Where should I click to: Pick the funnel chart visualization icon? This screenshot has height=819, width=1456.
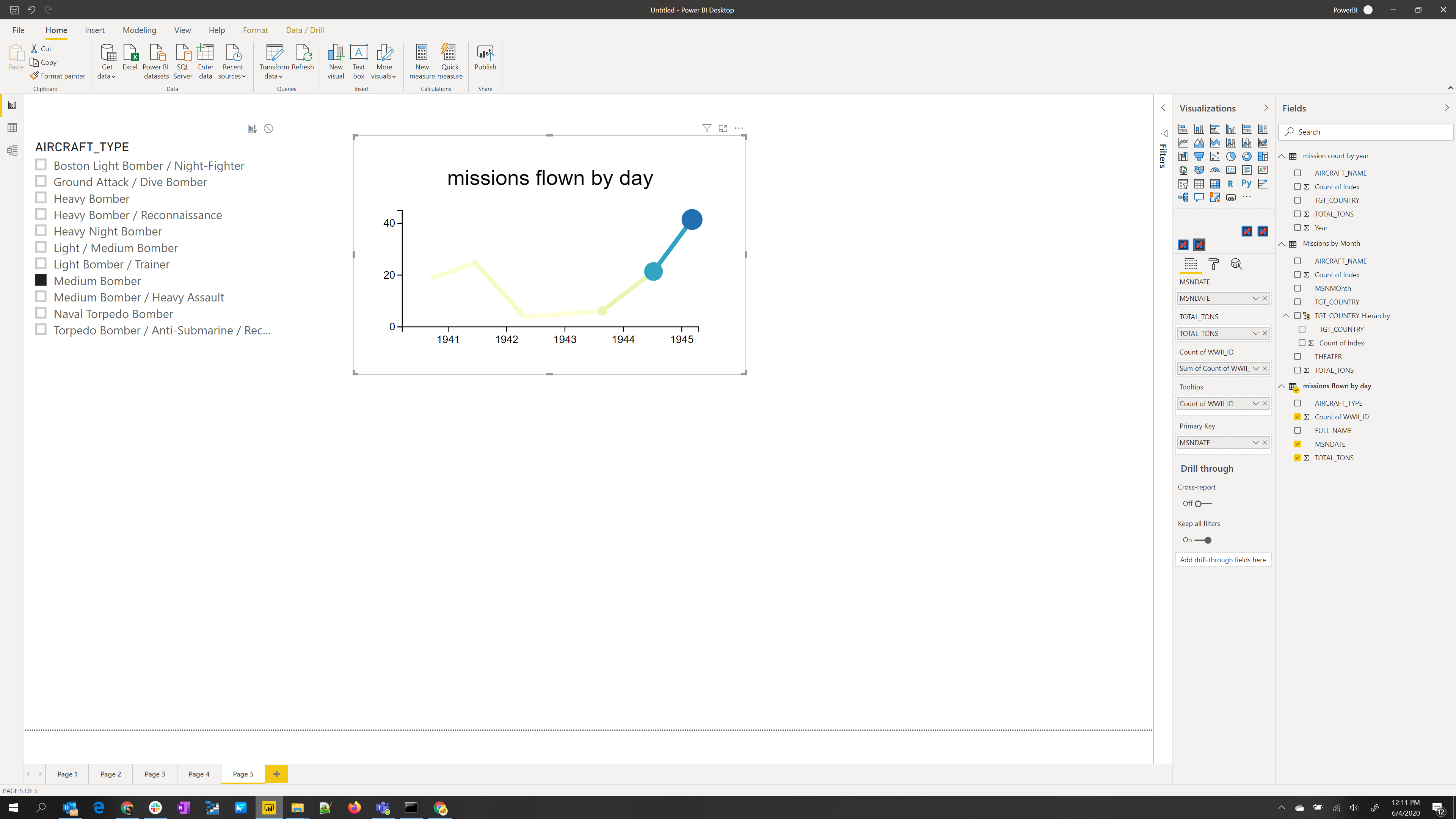point(1199,157)
